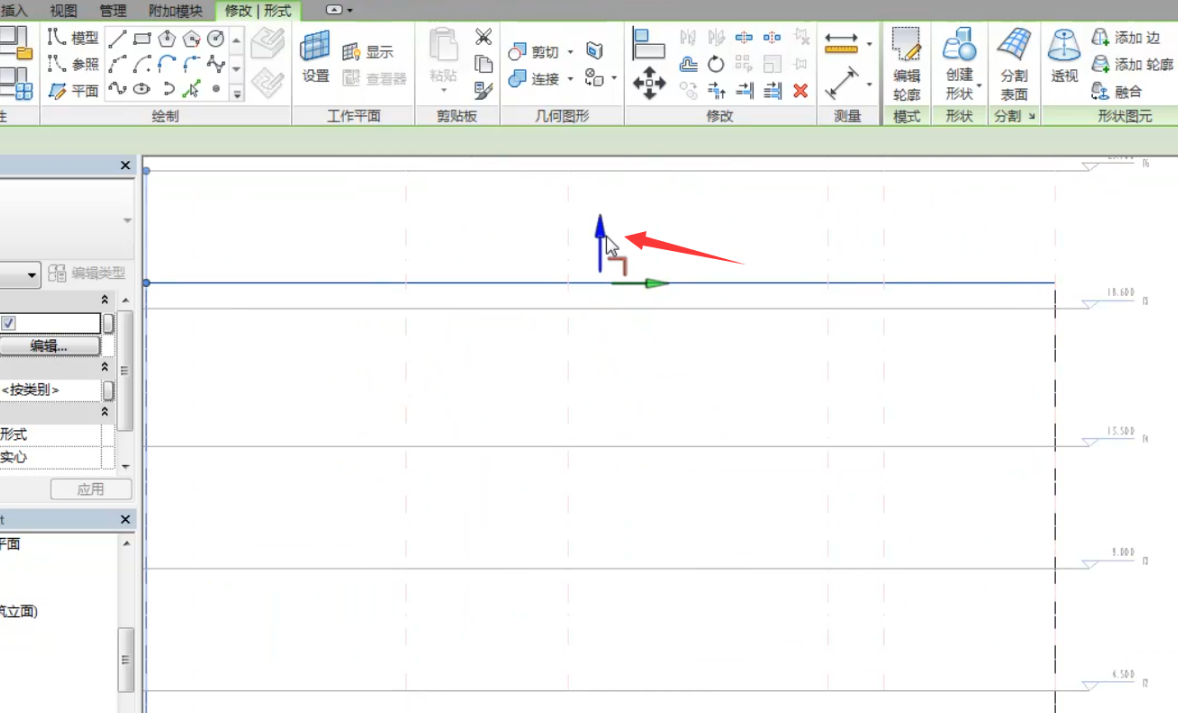Open the type selector dropdown arrow

34,274
